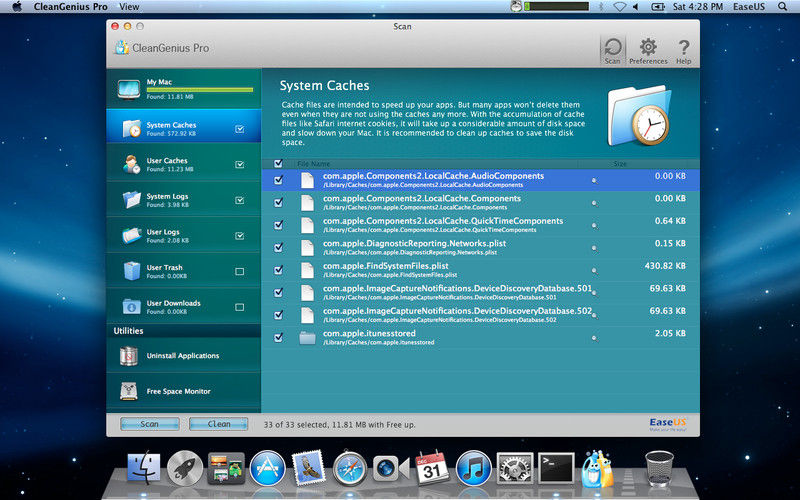Open Preferences gear icon

(648, 51)
